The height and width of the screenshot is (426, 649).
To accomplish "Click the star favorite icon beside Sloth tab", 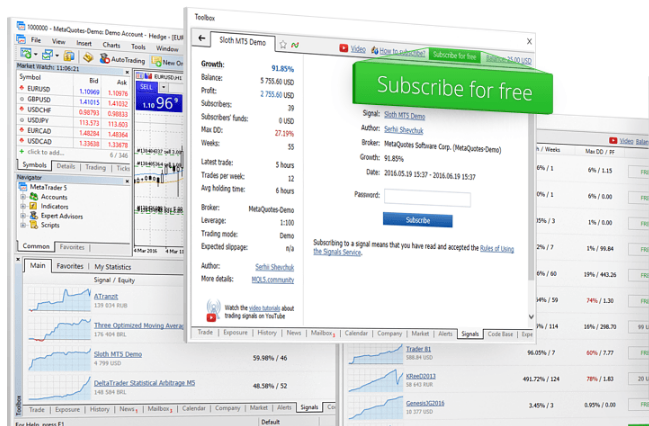I will click(x=283, y=45).
